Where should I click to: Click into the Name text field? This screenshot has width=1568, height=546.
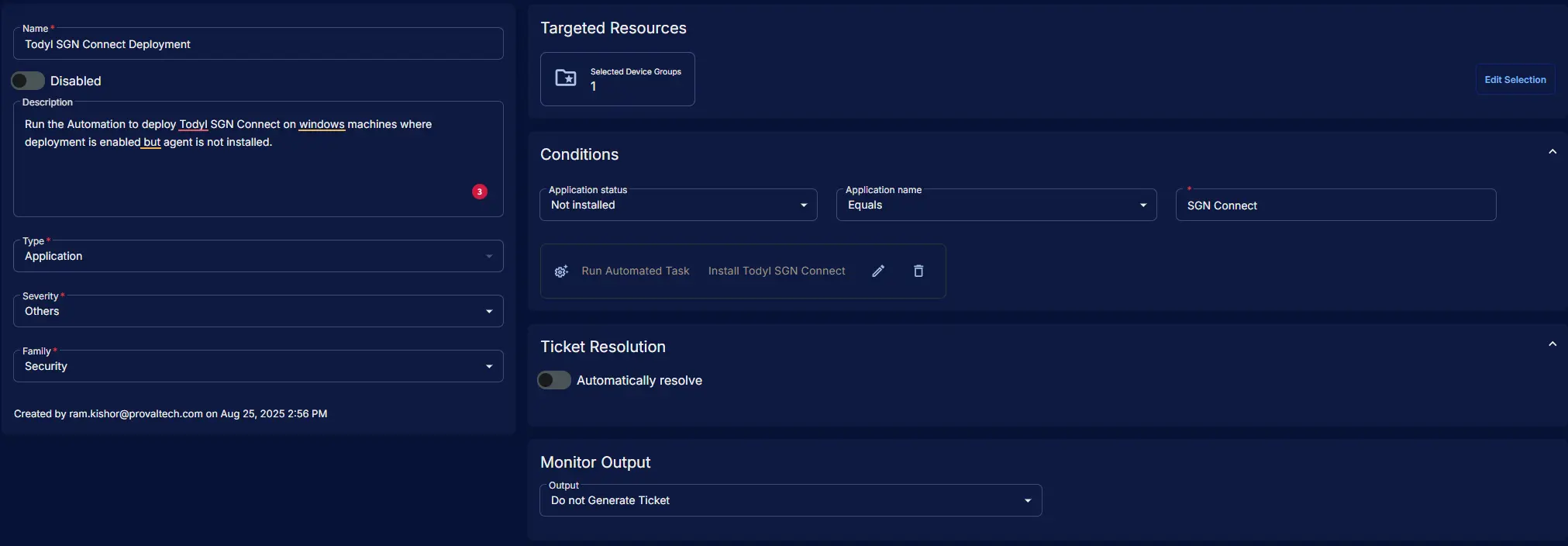258,44
